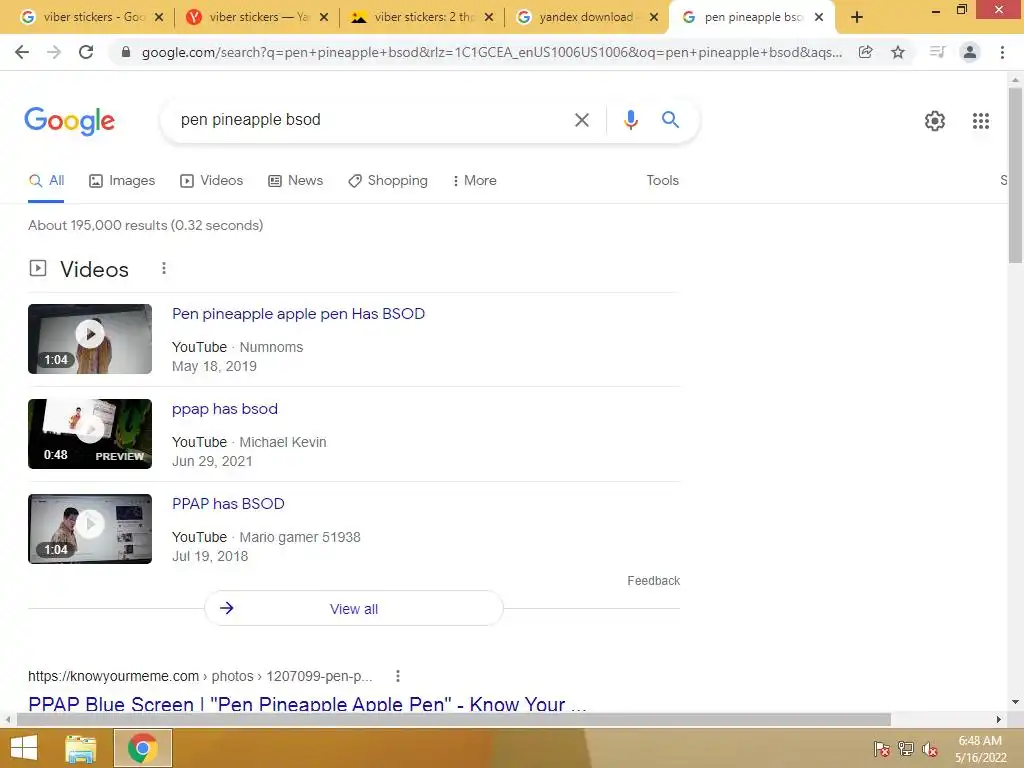
Task: Open Google quick settings gear
Action: [935, 121]
